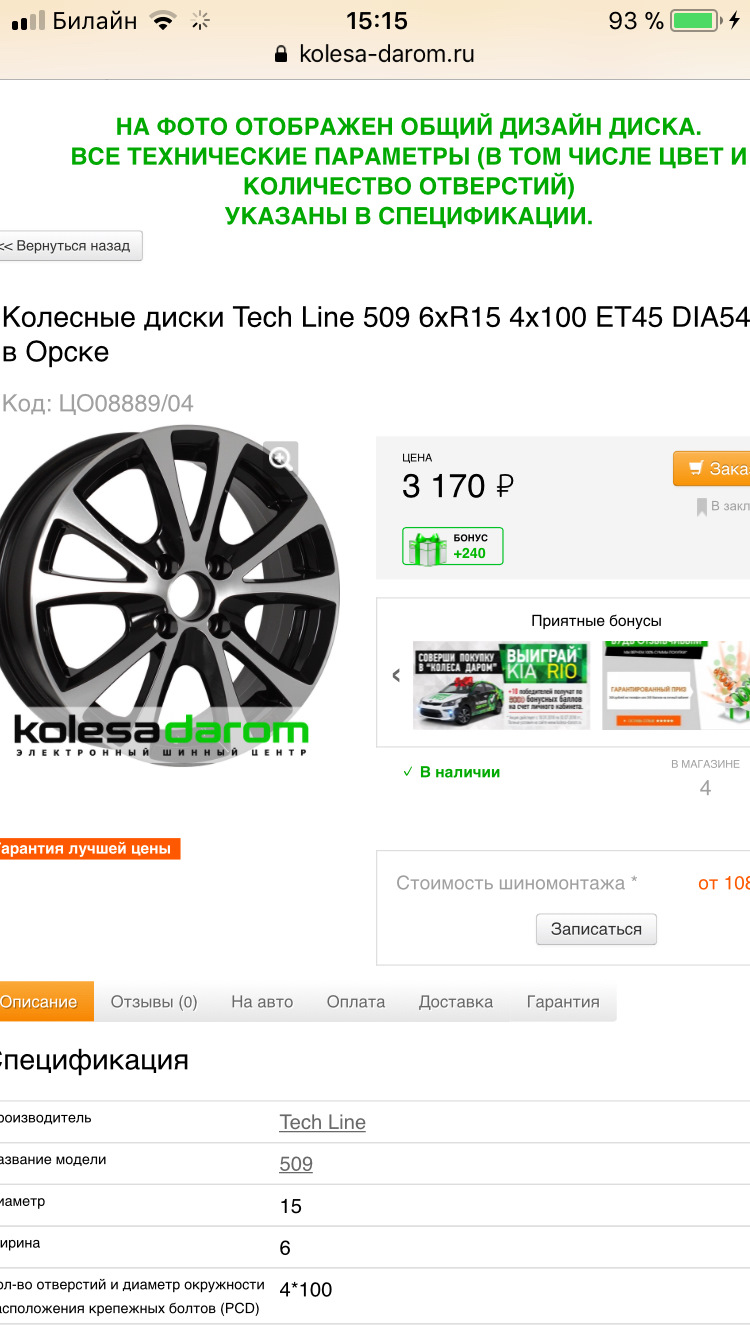Switch to the Отзывы (0) tab
This screenshot has width=750, height=1334.
pos(154,1001)
